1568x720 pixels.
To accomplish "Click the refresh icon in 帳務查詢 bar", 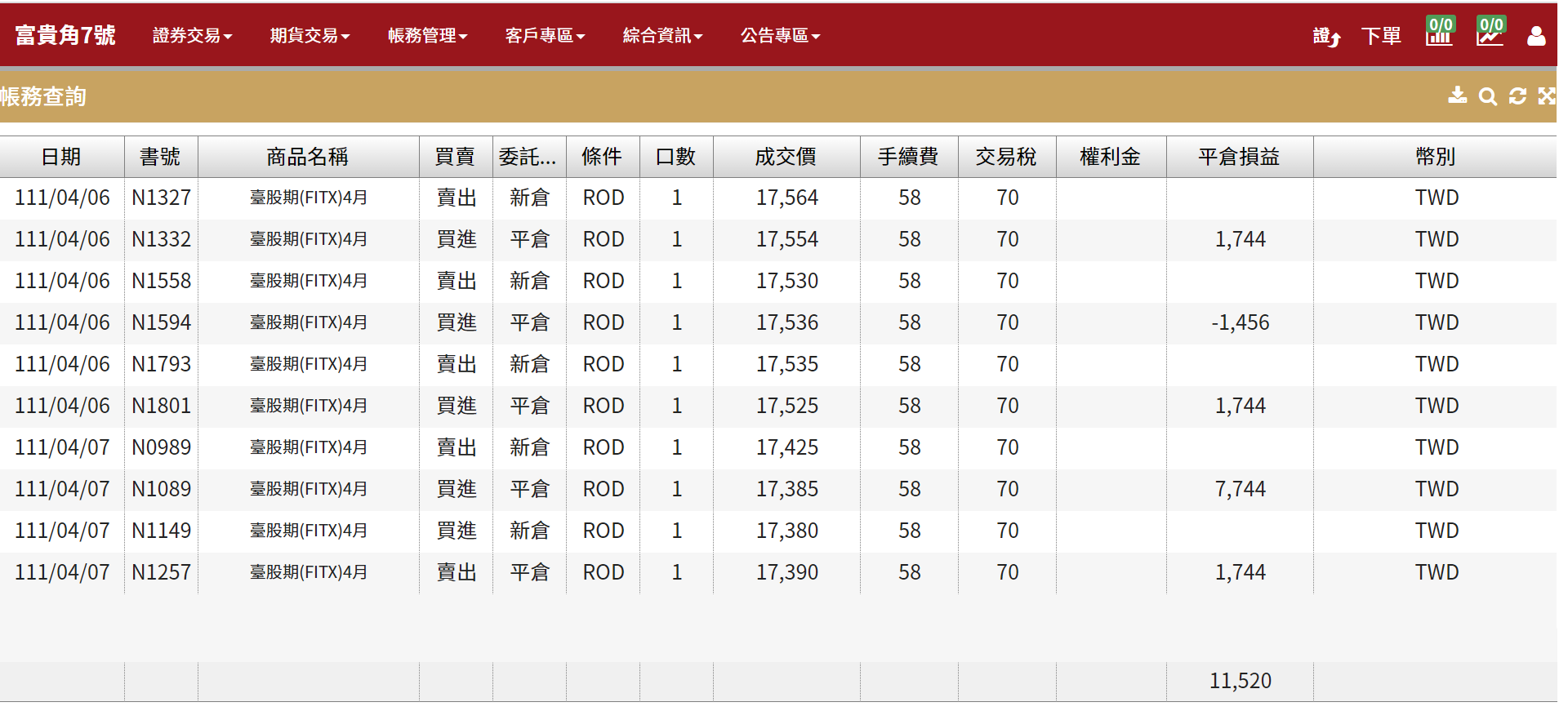I will tap(1517, 96).
